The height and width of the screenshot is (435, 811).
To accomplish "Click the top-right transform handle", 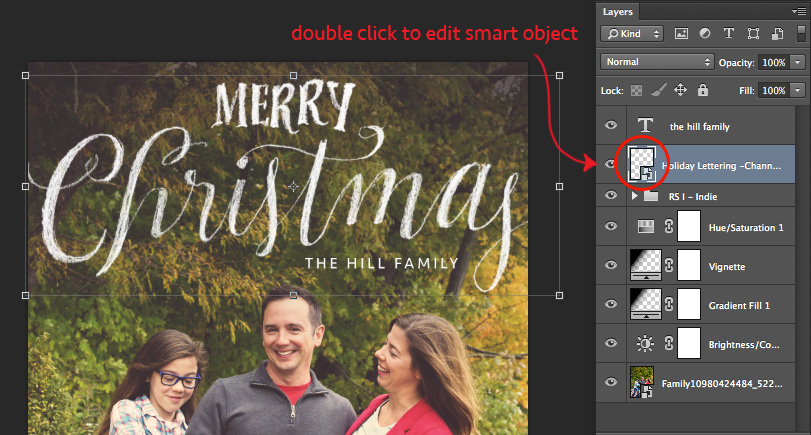I will point(559,76).
